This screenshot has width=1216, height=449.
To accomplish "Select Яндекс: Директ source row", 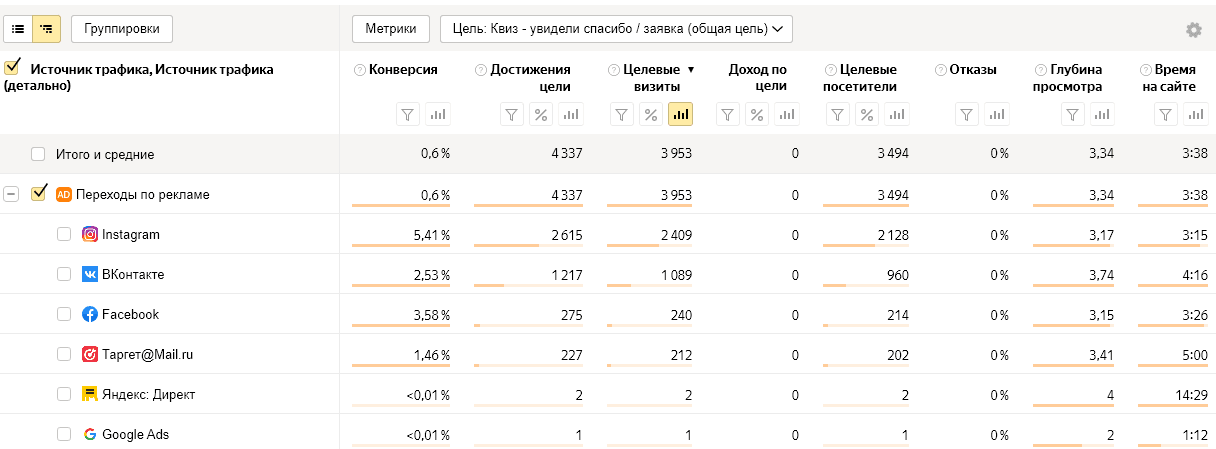I will (x=148, y=394).
